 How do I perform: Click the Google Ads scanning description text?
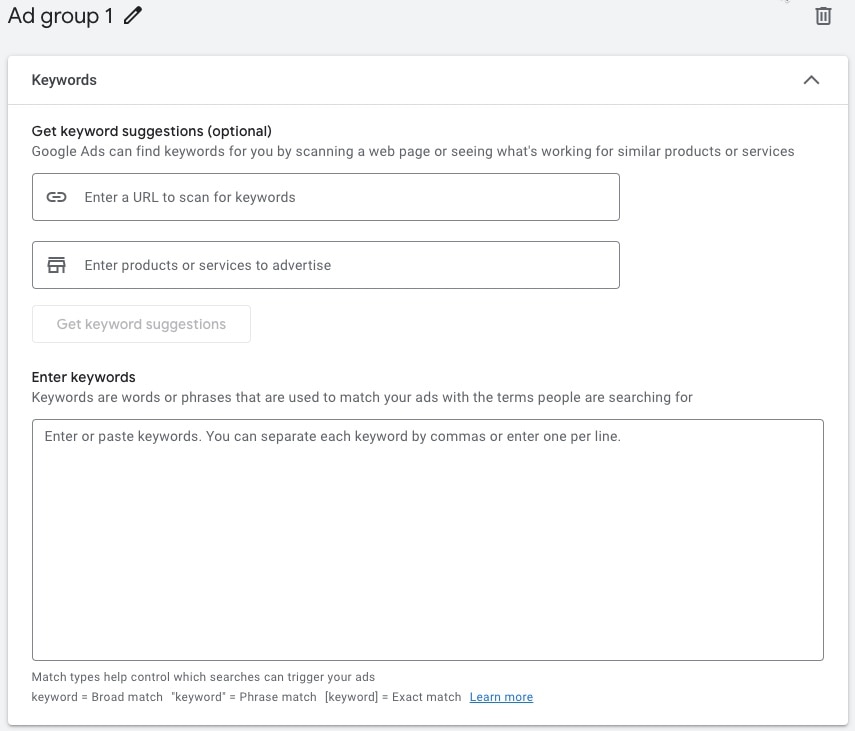(413, 151)
